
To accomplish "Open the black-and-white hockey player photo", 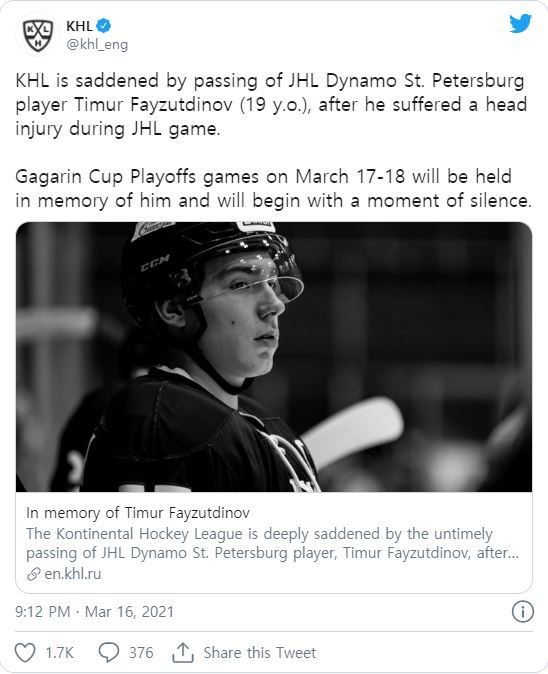I will [x=274, y=357].
